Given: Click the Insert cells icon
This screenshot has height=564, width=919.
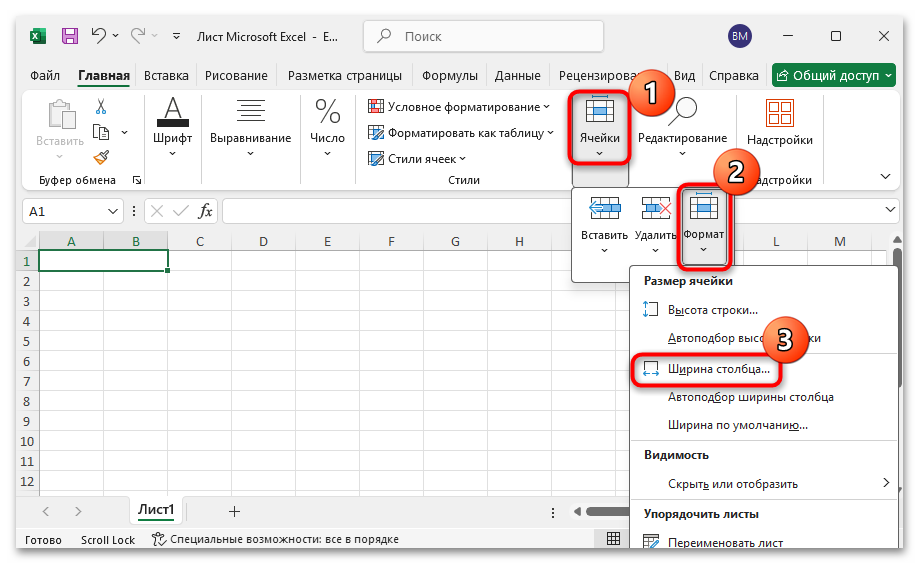Looking at the screenshot, I should pos(604,224).
